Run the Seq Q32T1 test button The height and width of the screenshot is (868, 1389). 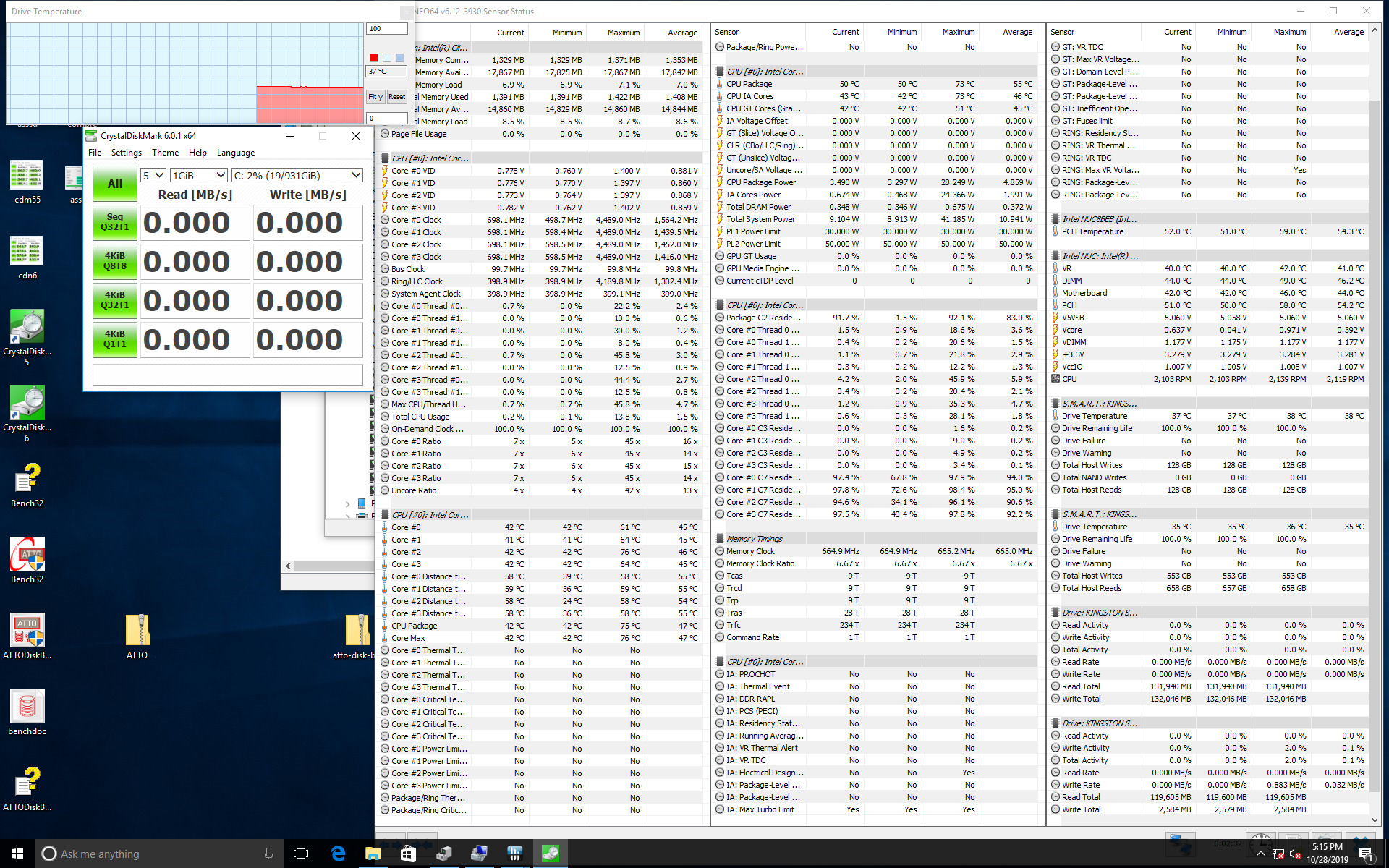coord(115,222)
